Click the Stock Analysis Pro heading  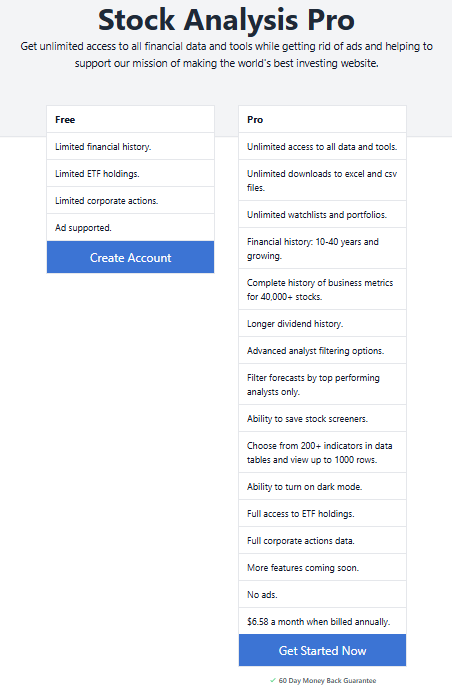(226, 20)
